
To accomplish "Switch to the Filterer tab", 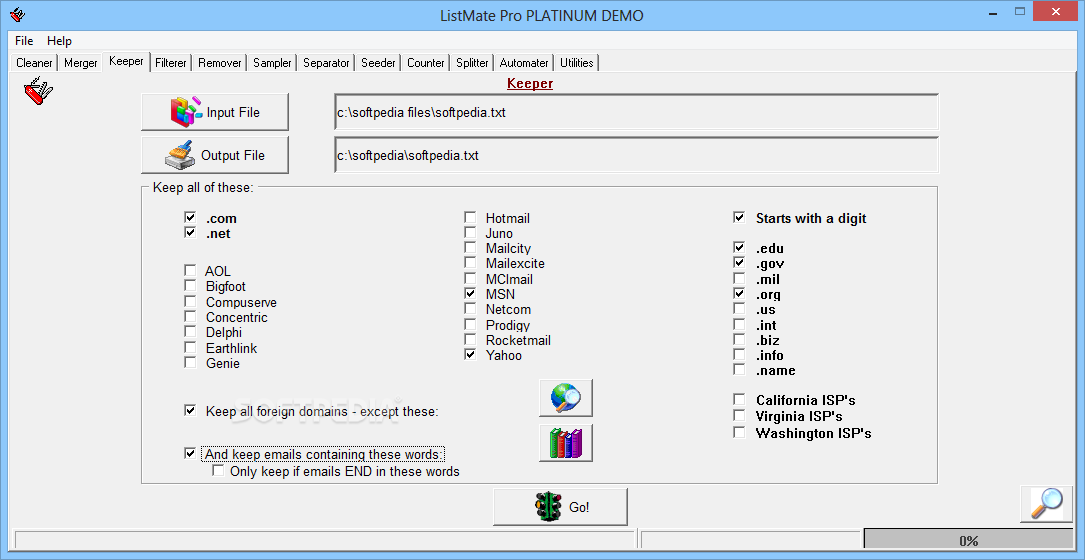I will coord(171,63).
